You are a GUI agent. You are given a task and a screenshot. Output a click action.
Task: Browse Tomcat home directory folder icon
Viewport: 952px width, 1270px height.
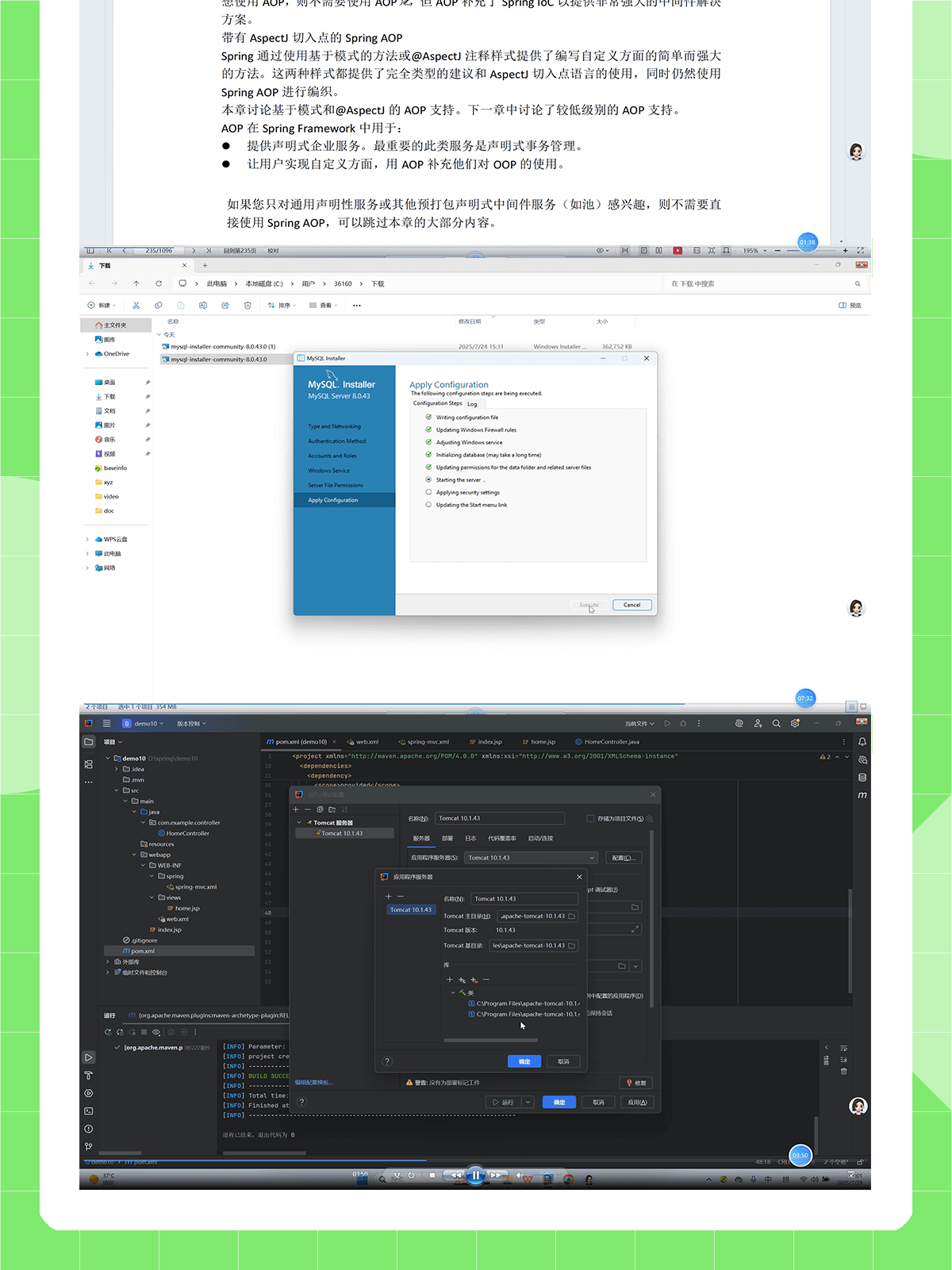571,916
